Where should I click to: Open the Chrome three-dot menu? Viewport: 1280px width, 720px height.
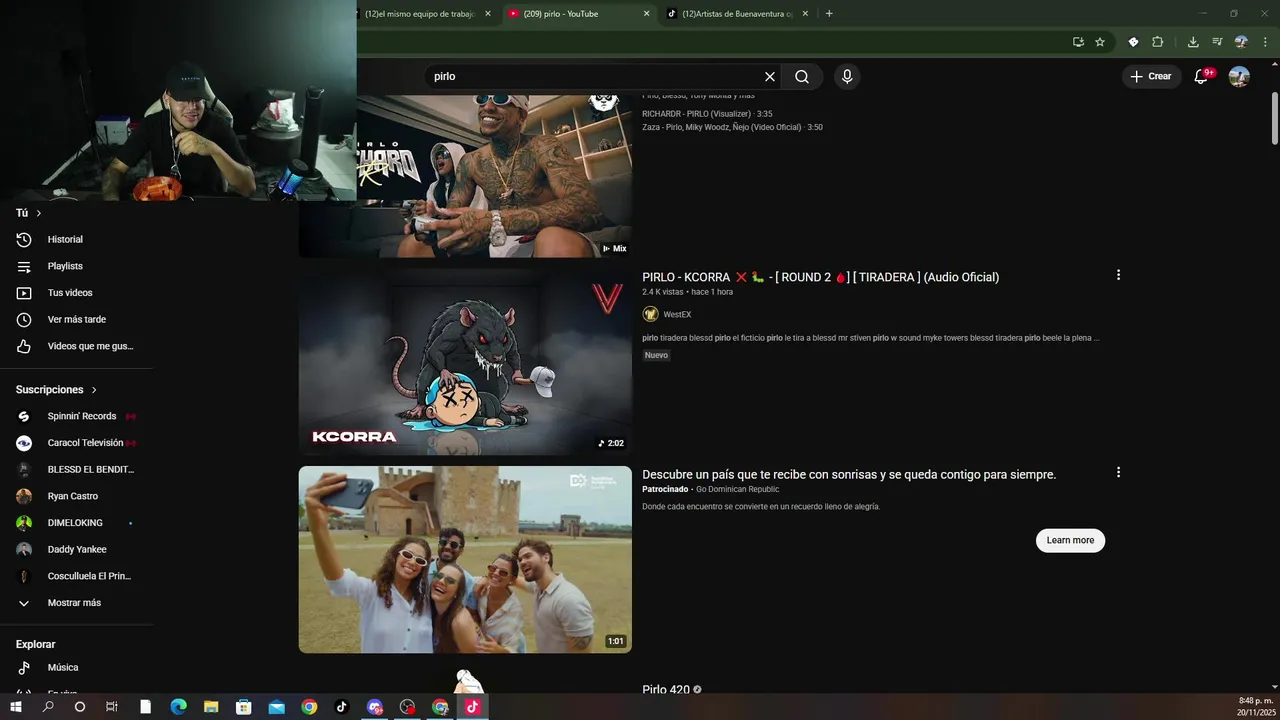coord(1266,42)
